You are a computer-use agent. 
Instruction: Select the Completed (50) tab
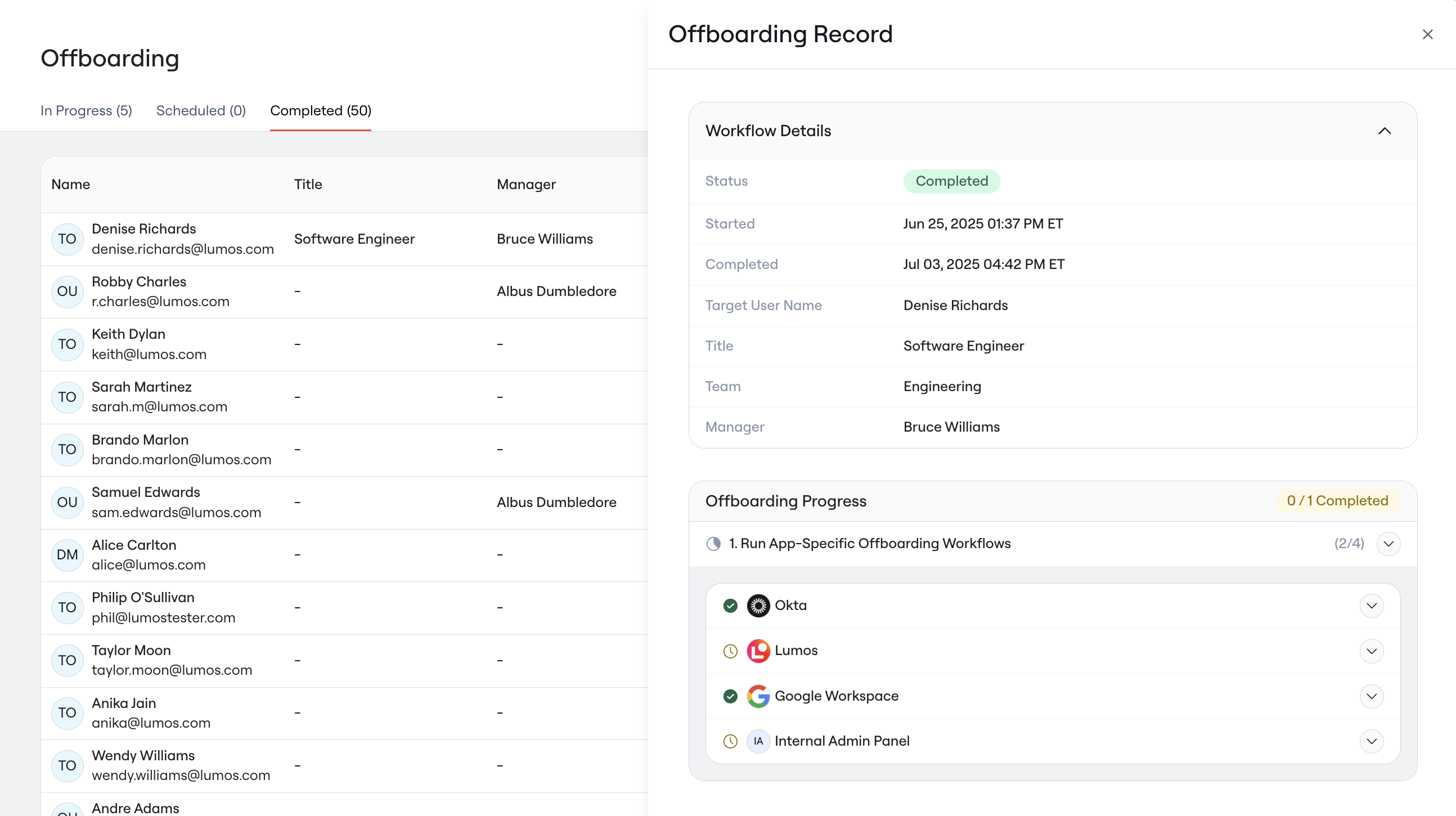(x=321, y=110)
